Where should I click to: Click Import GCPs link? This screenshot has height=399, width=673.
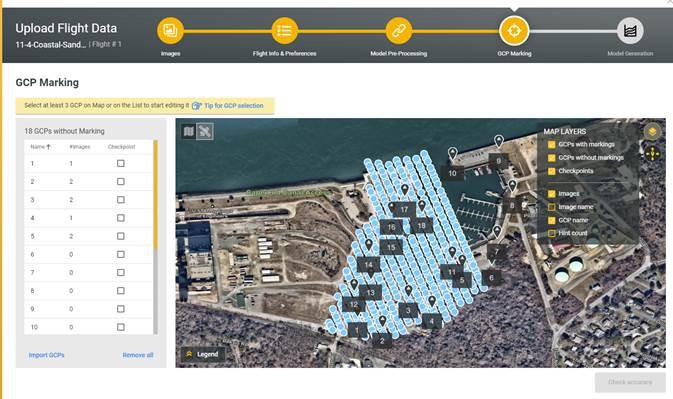(x=46, y=355)
